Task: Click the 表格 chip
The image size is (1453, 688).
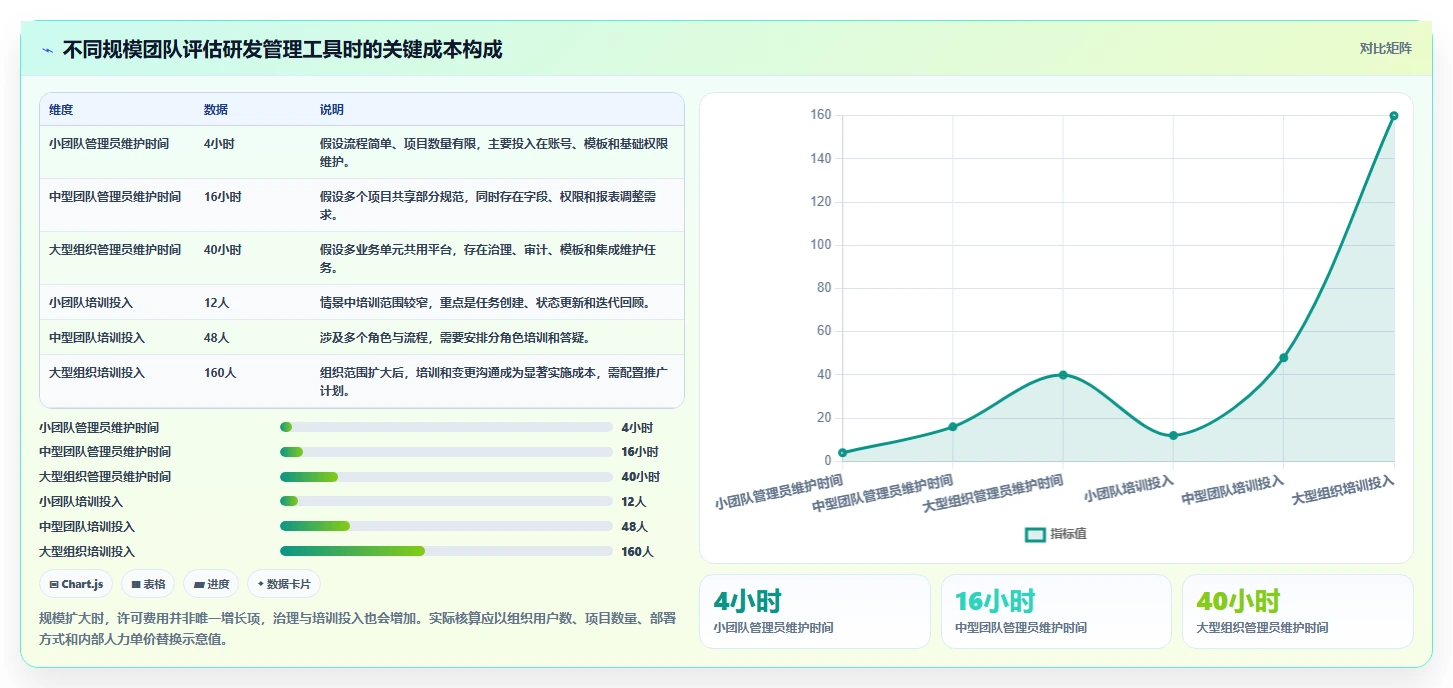Action: 148,584
